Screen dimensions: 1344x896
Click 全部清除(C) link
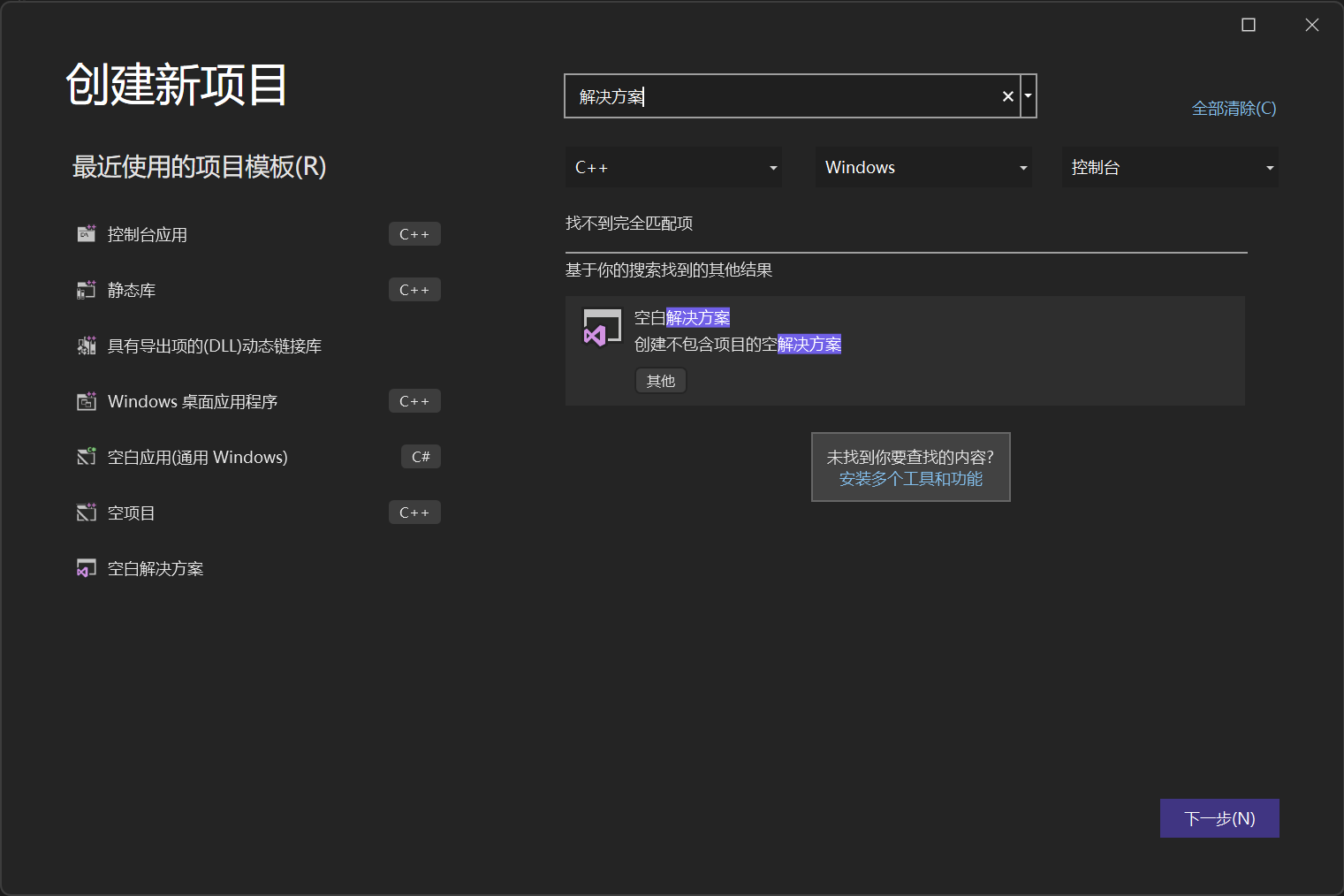pyautogui.click(x=1234, y=109)
